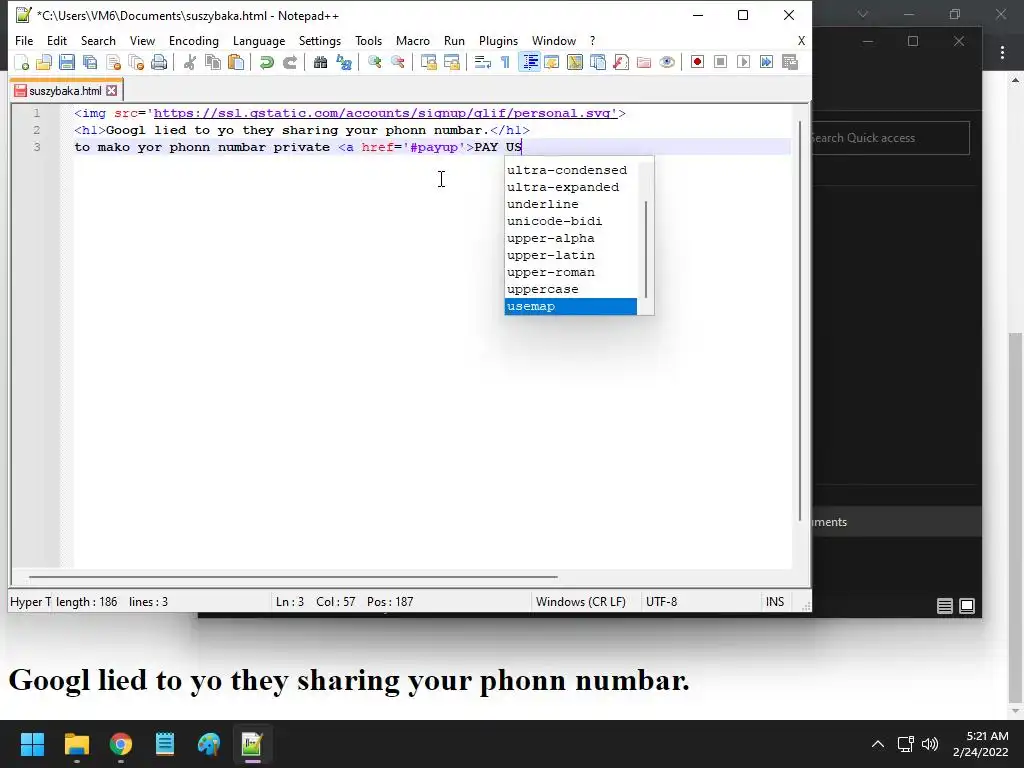Choose 'upper-latin' in autocomplete list
The height and width of the screenshot is (768, 1024).
(x=571, y=255)
